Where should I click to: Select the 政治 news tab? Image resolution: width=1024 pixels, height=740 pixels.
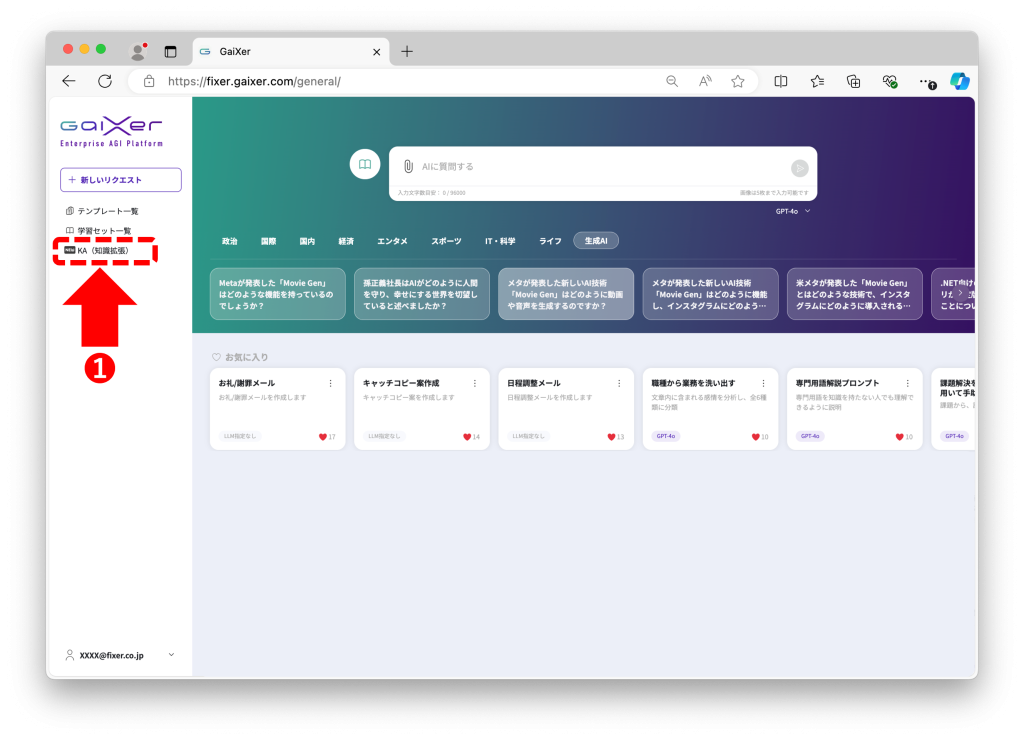pyautogui.click(x=230, y=241)
